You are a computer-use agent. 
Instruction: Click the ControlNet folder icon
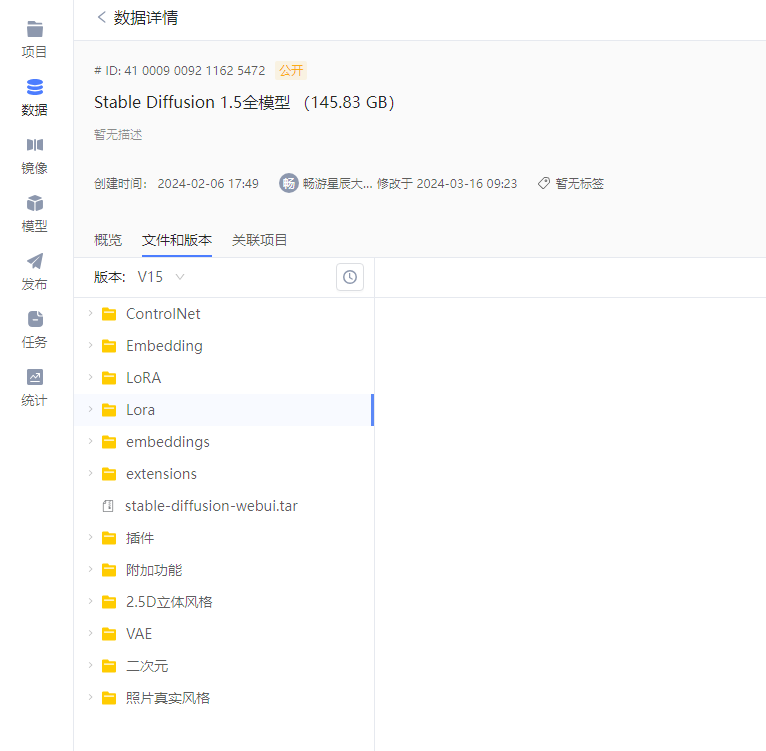coord(109,314)
